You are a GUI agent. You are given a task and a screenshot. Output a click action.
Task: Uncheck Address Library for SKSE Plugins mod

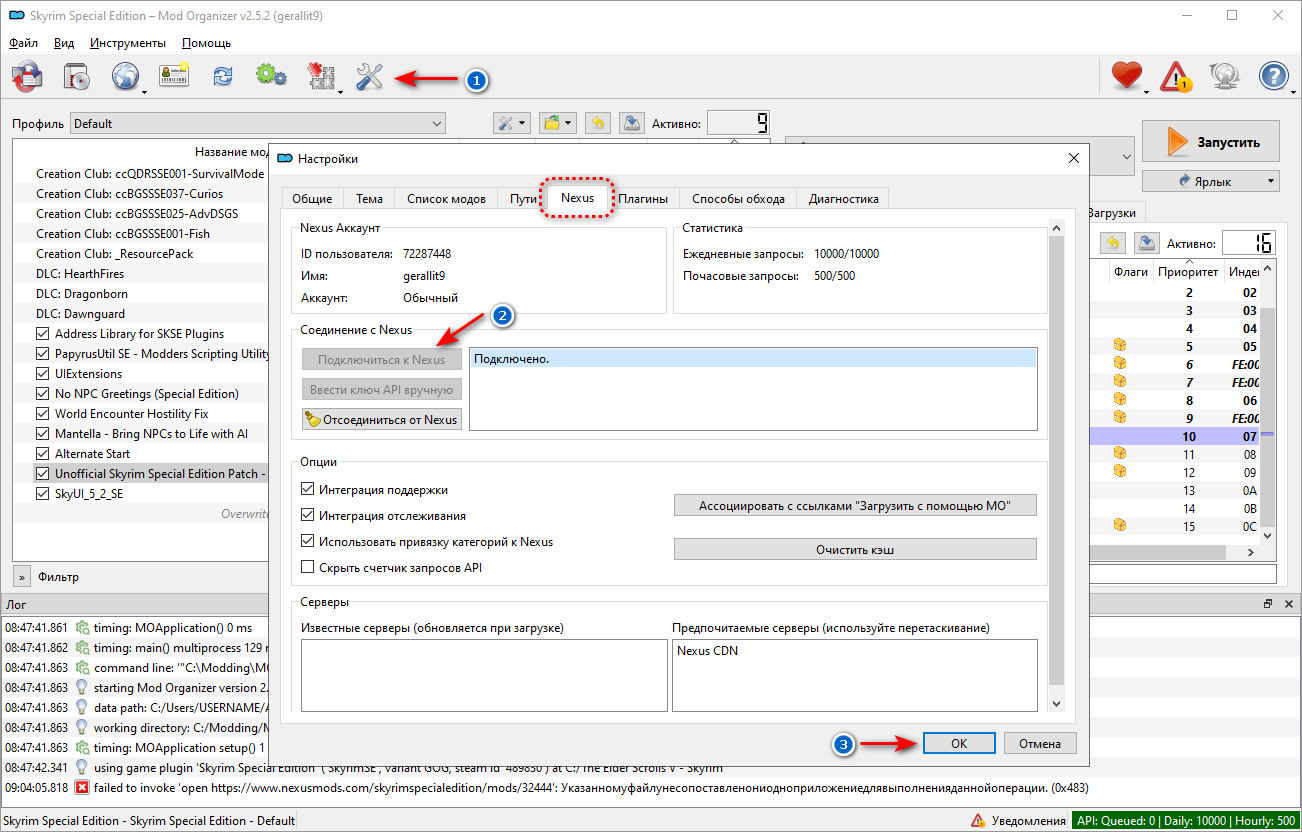click(x=43, y=334)
